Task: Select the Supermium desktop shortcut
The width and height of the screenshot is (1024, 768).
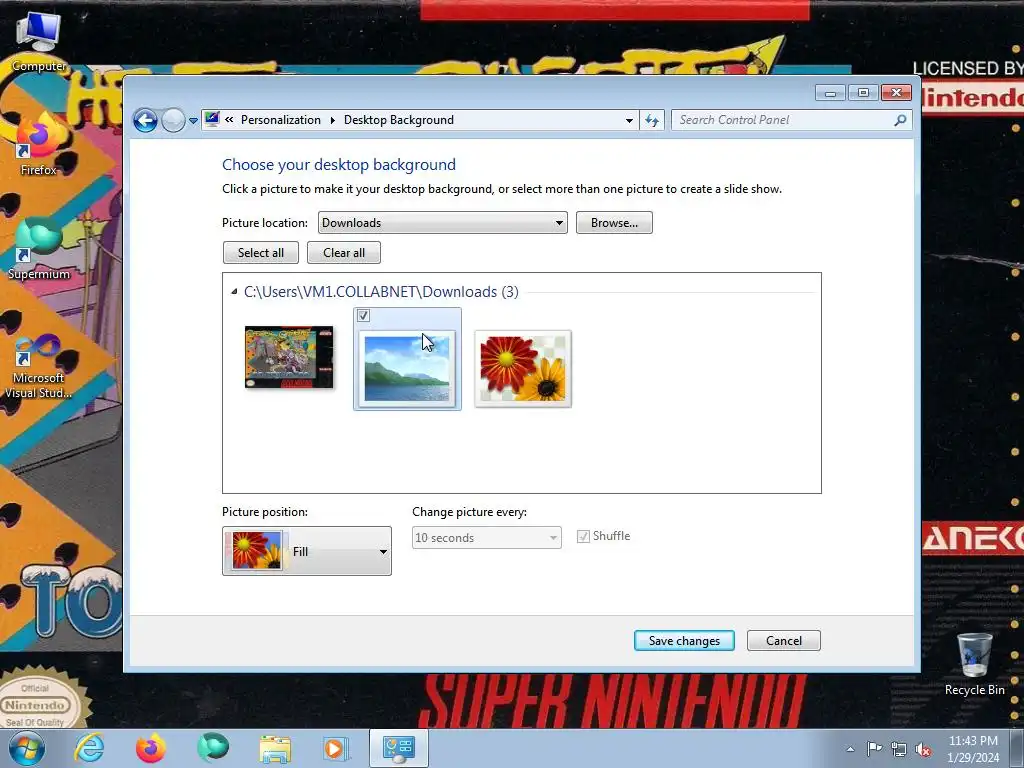Action: coord(39,249)
